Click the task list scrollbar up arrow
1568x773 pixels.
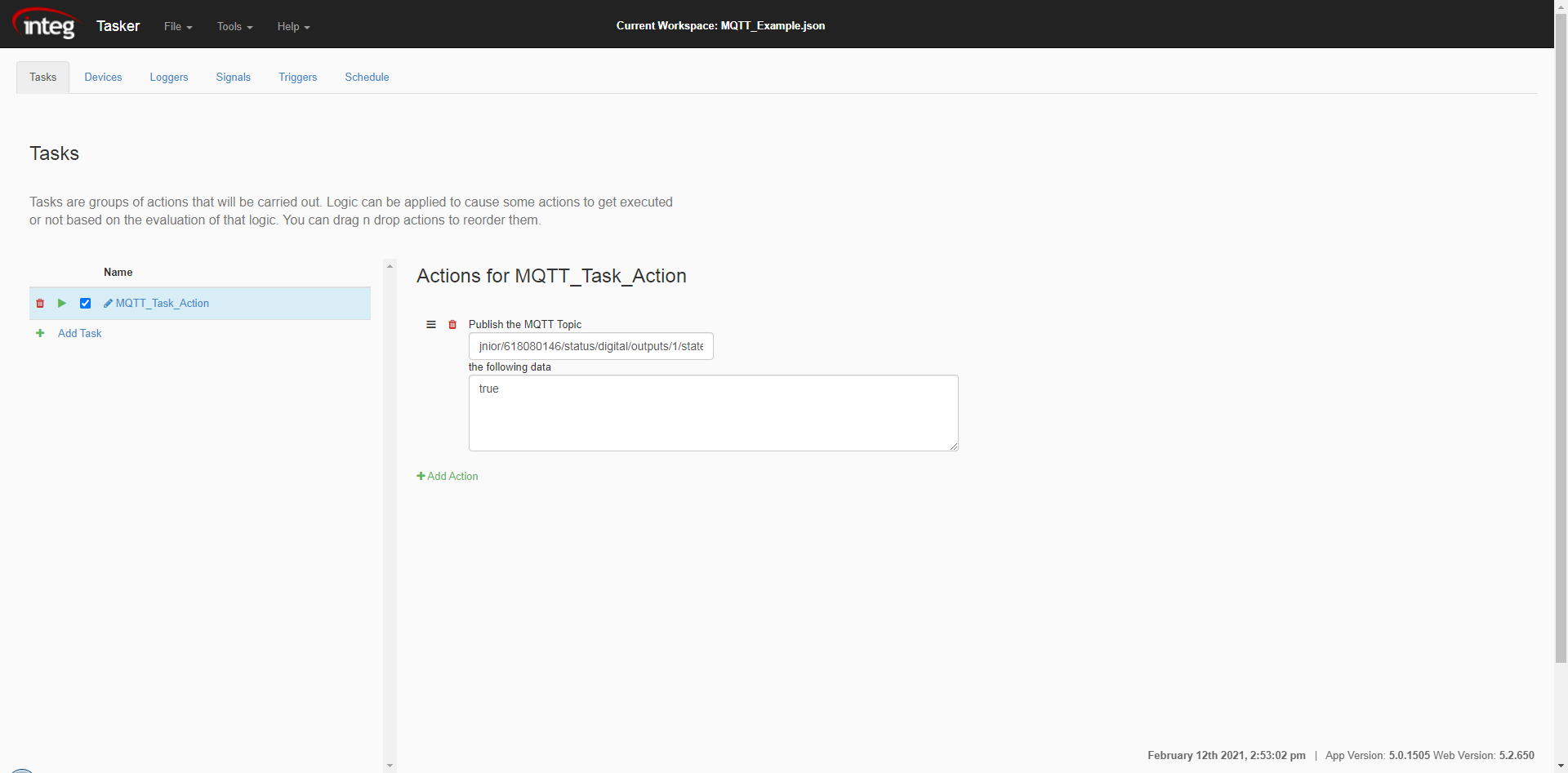(x=390, y=266)
